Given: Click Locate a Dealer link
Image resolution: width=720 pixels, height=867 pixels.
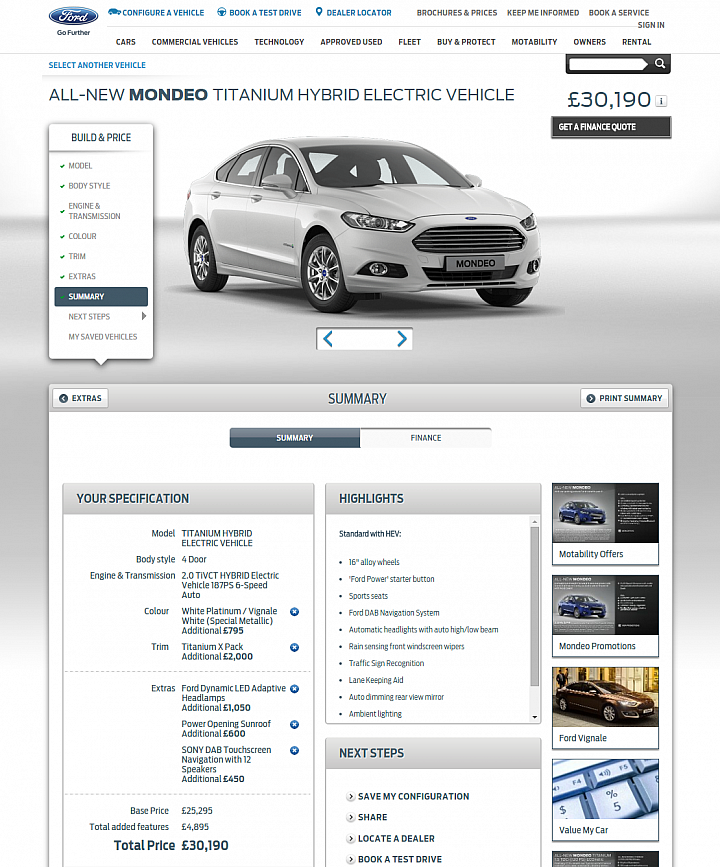Looking at the screenshot, I should [396, 838].
